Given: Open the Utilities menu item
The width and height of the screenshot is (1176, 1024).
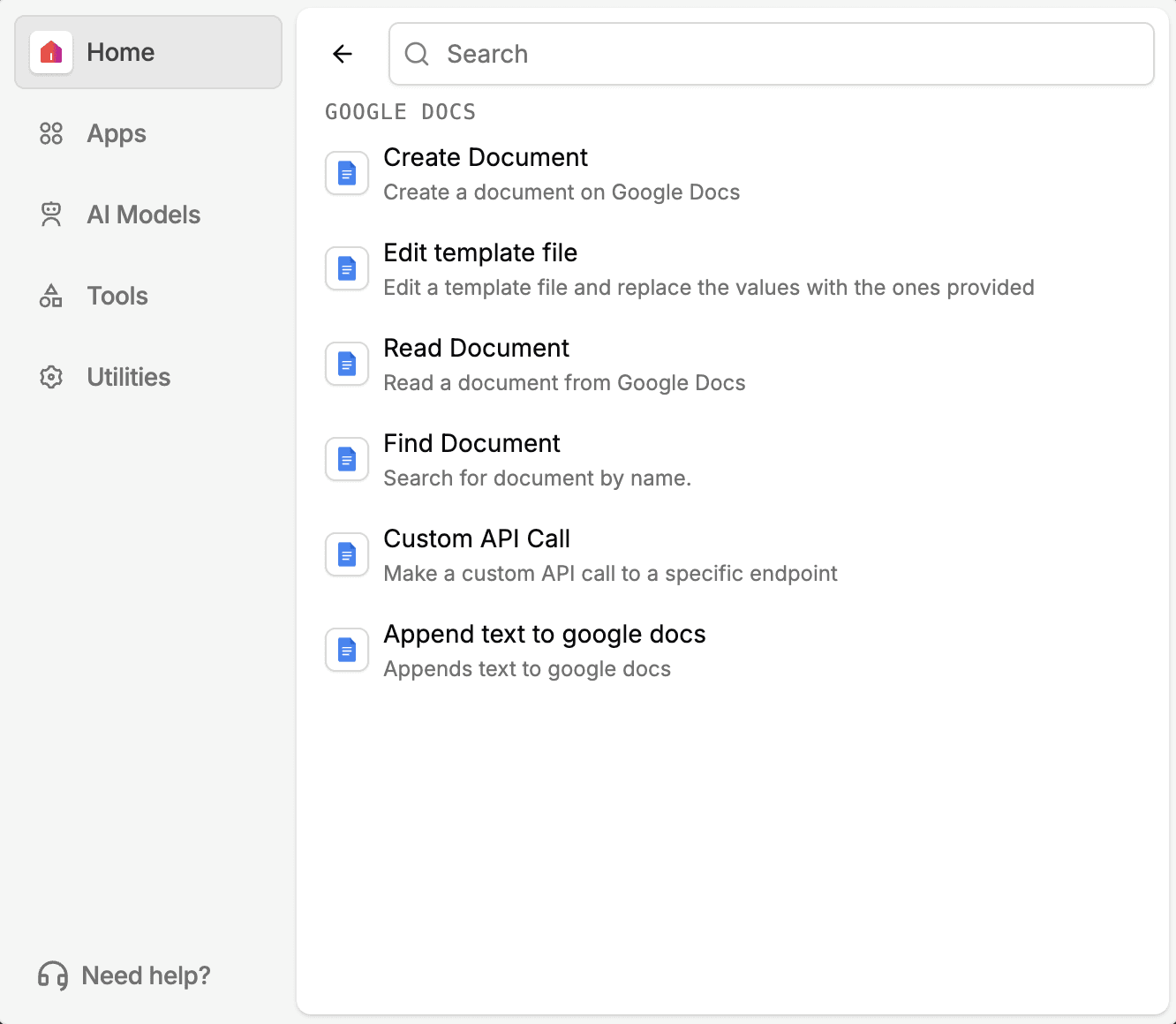Looking at the screenshot, I should (x=148, y=377).
